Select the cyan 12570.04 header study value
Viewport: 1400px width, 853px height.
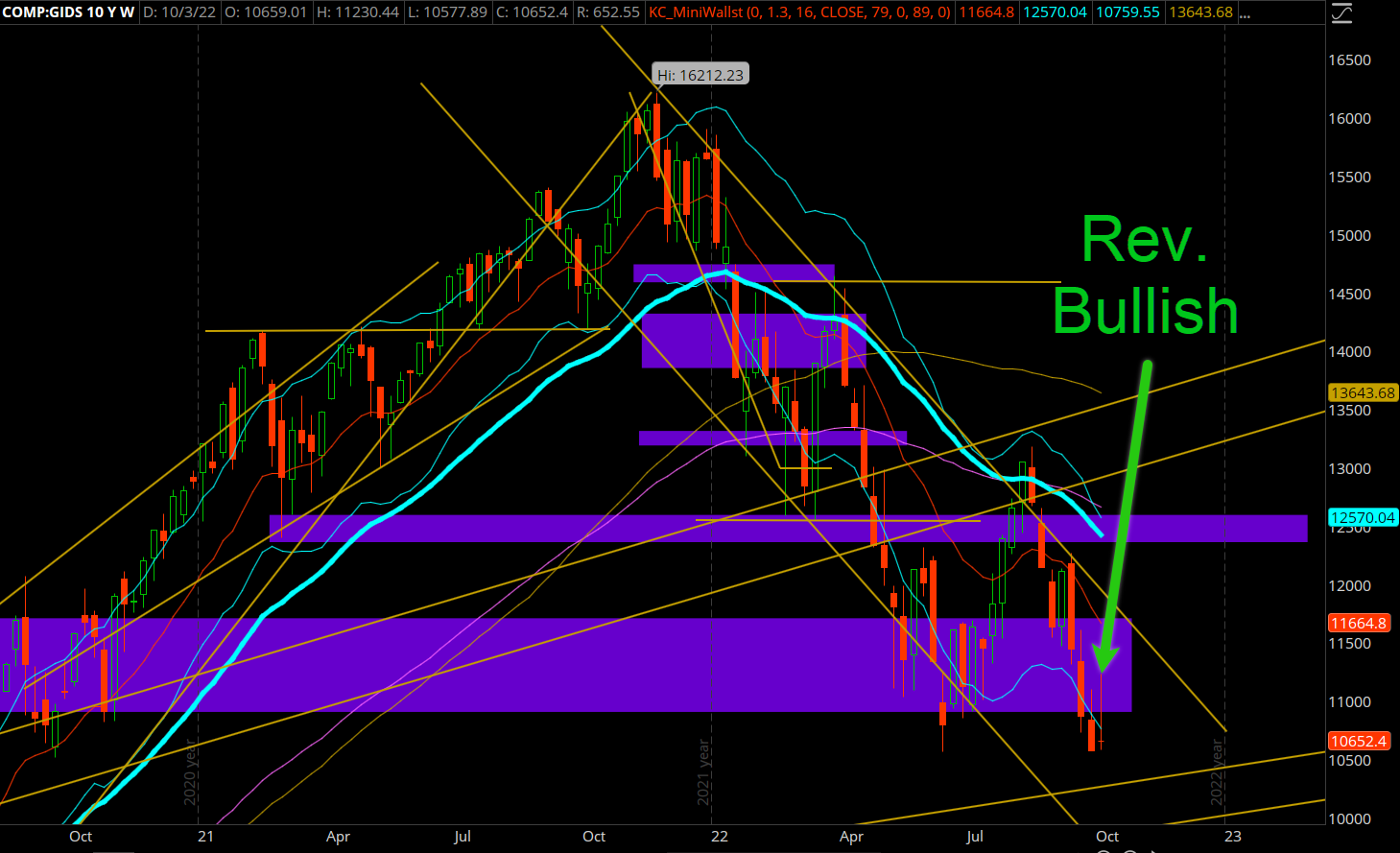[x=1055, y=12]
